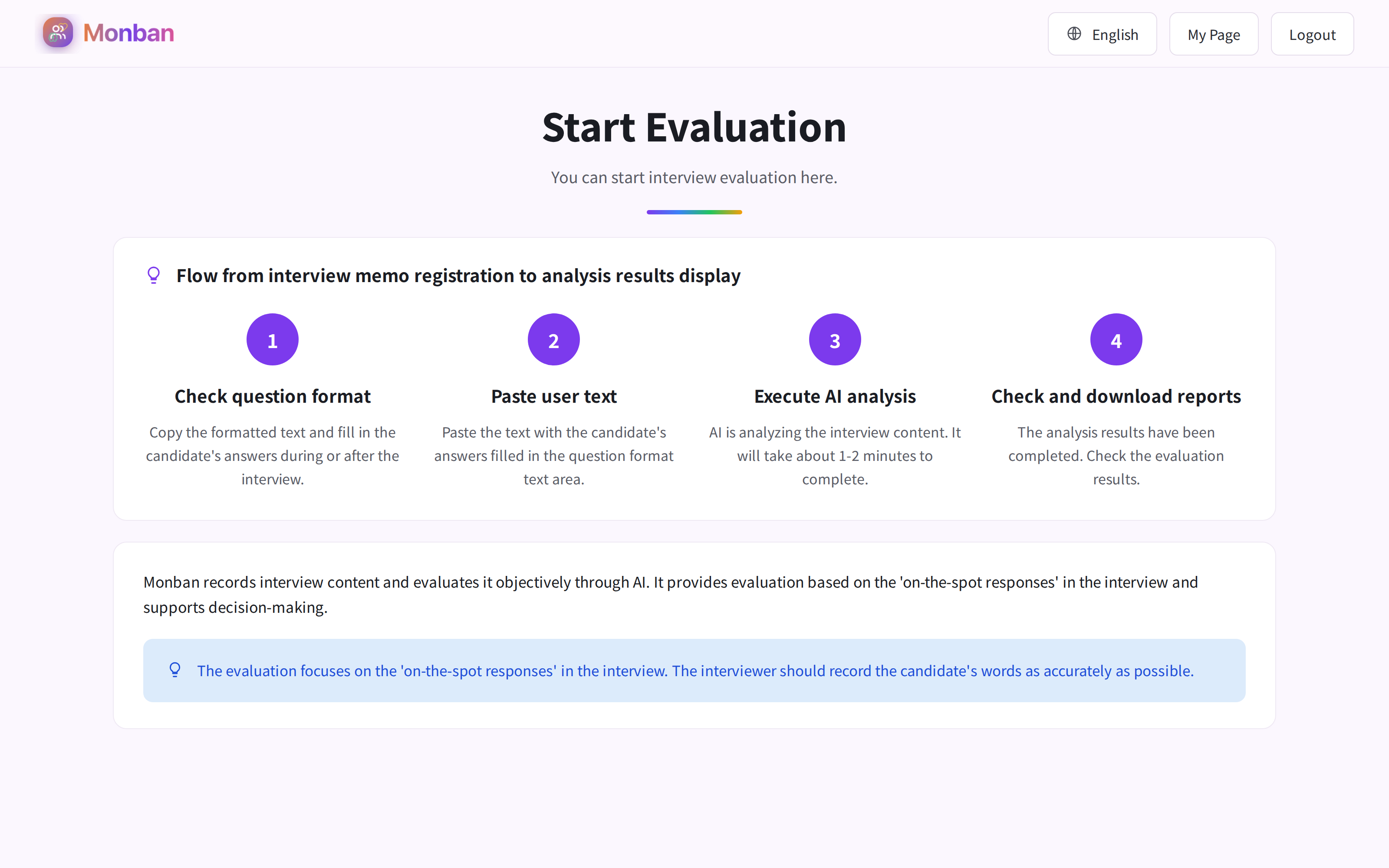Click the globe icon in language button
This screenshot has height=868, width=1389.
1074,34
